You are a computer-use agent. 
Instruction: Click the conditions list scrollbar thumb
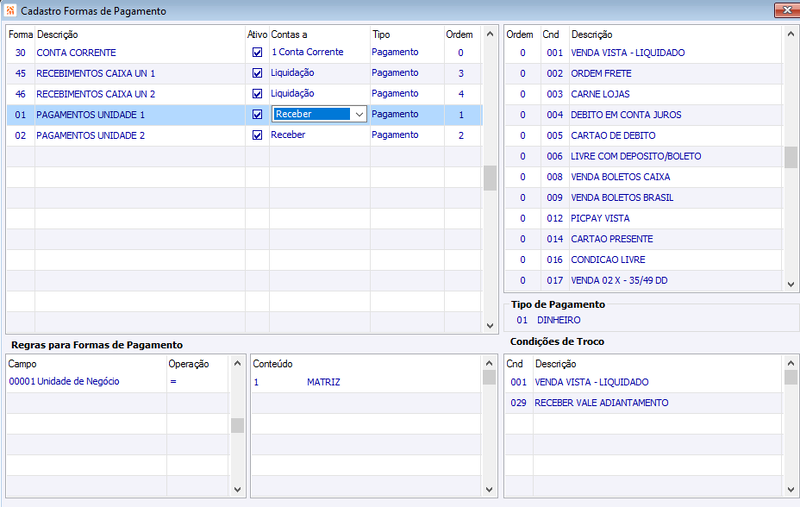coord(790,157)
